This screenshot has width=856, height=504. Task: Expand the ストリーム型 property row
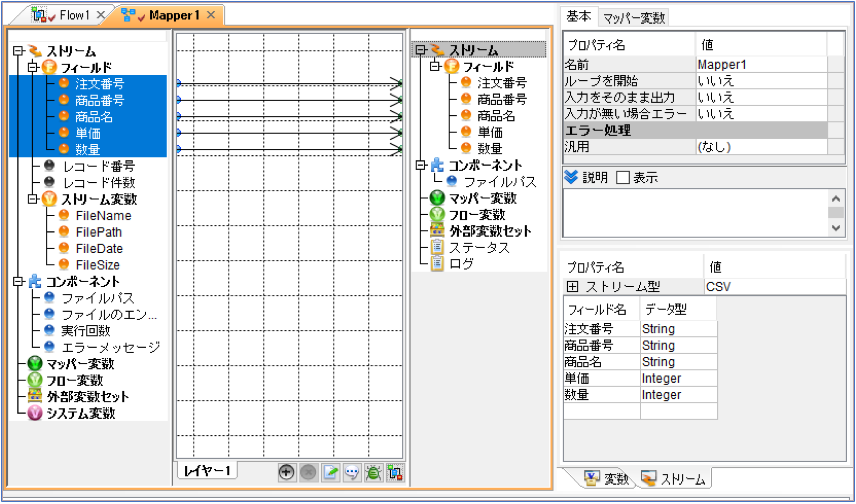(x=572, y=287)
